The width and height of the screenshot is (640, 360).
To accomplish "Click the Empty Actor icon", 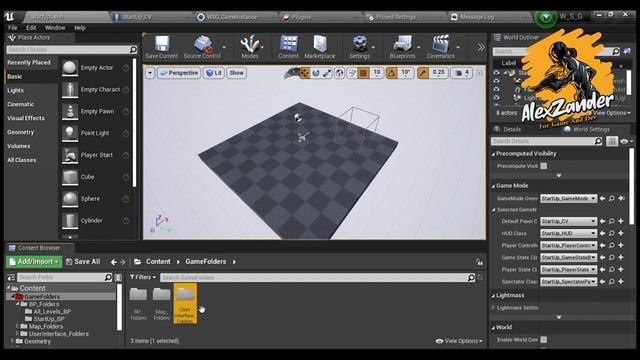I will coord(70,68).
